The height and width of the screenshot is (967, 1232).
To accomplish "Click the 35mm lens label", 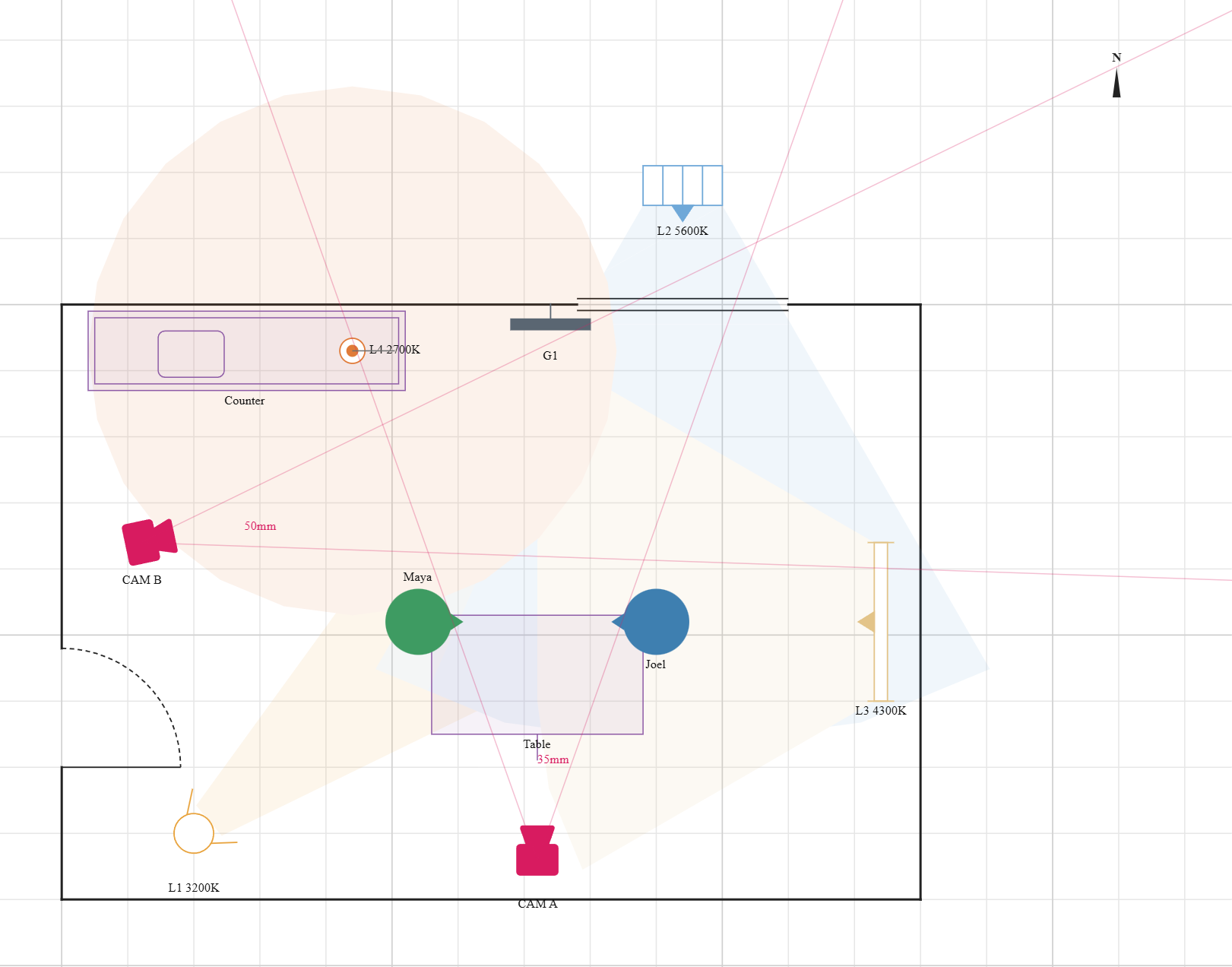I will point(553,759).
